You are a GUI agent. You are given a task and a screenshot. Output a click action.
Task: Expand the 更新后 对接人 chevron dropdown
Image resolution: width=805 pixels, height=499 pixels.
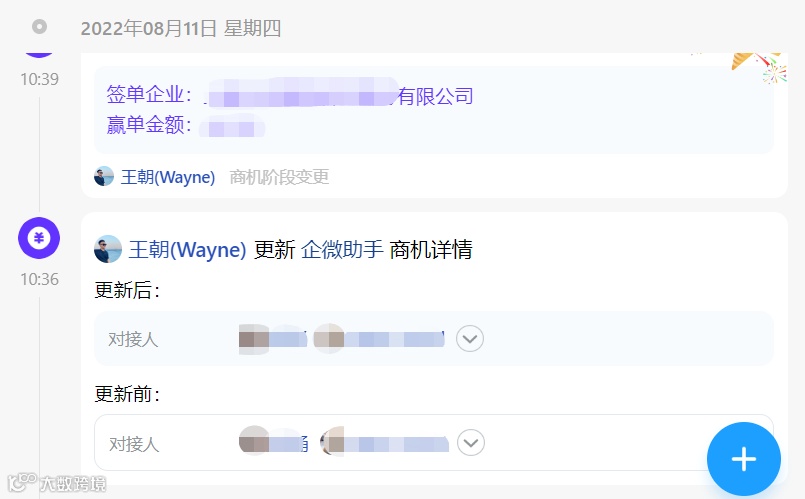click(470, 339)
